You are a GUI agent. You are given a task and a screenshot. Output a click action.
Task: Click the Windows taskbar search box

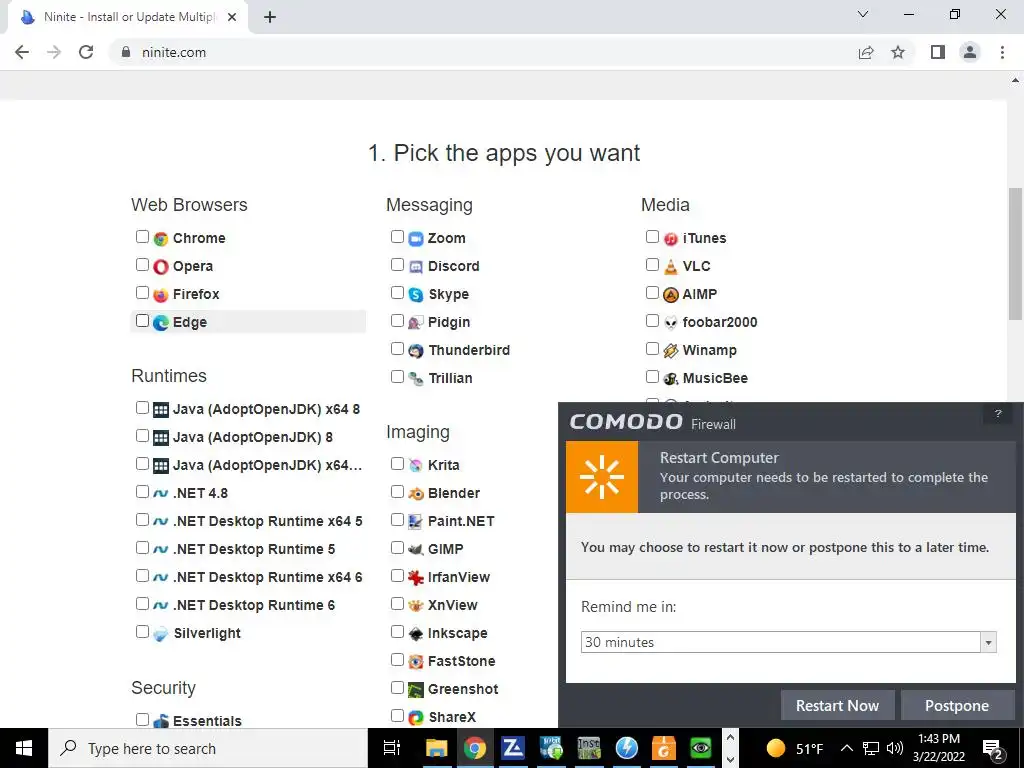click(x=208, y=748)
